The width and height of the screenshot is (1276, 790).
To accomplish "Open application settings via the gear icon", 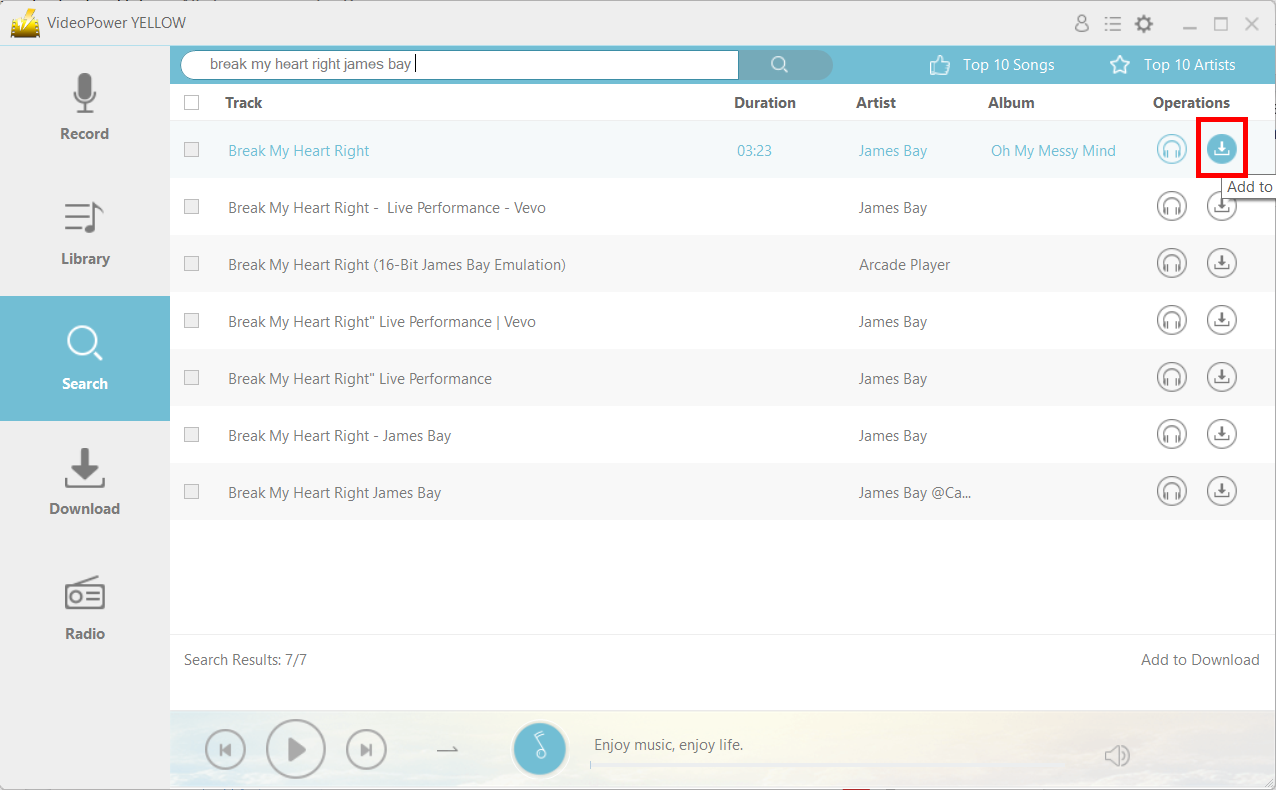I will (1143, 23).
